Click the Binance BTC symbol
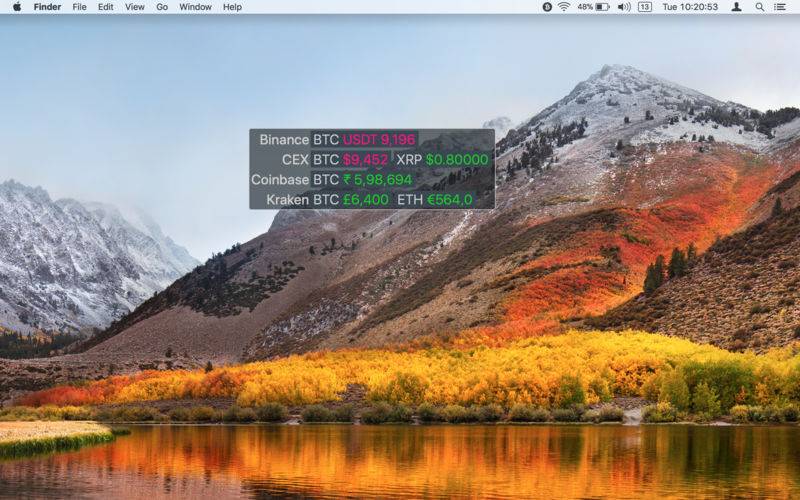 pos(326,140)
